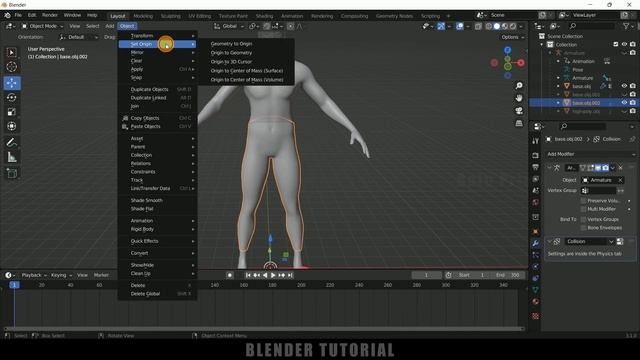Click the blue Z axis gizmo handle

(507, 50)
